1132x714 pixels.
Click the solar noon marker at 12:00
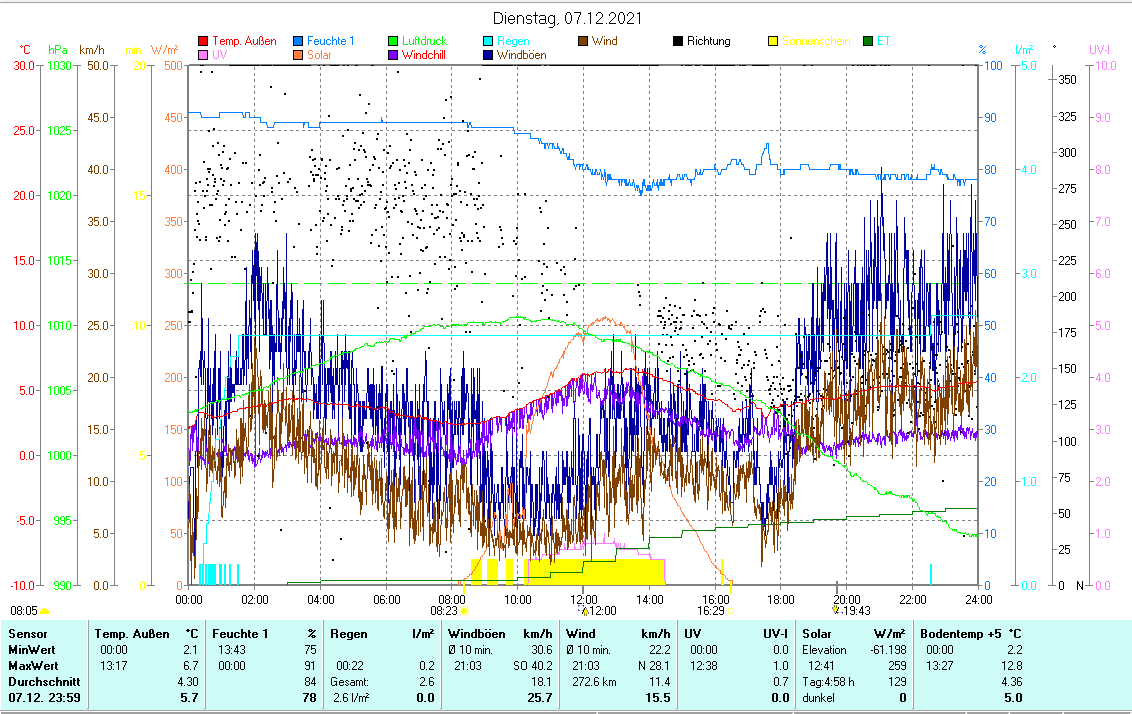point(585,610)
